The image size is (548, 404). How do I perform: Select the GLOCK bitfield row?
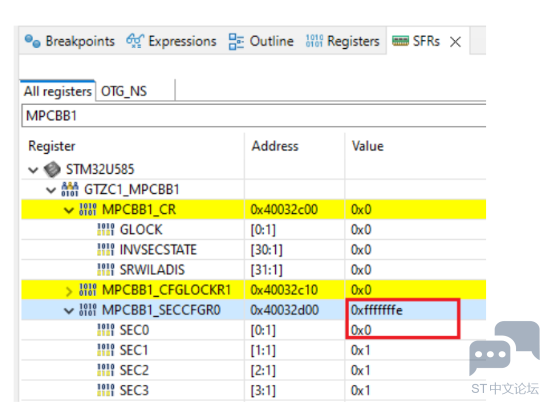click(254, 230)
